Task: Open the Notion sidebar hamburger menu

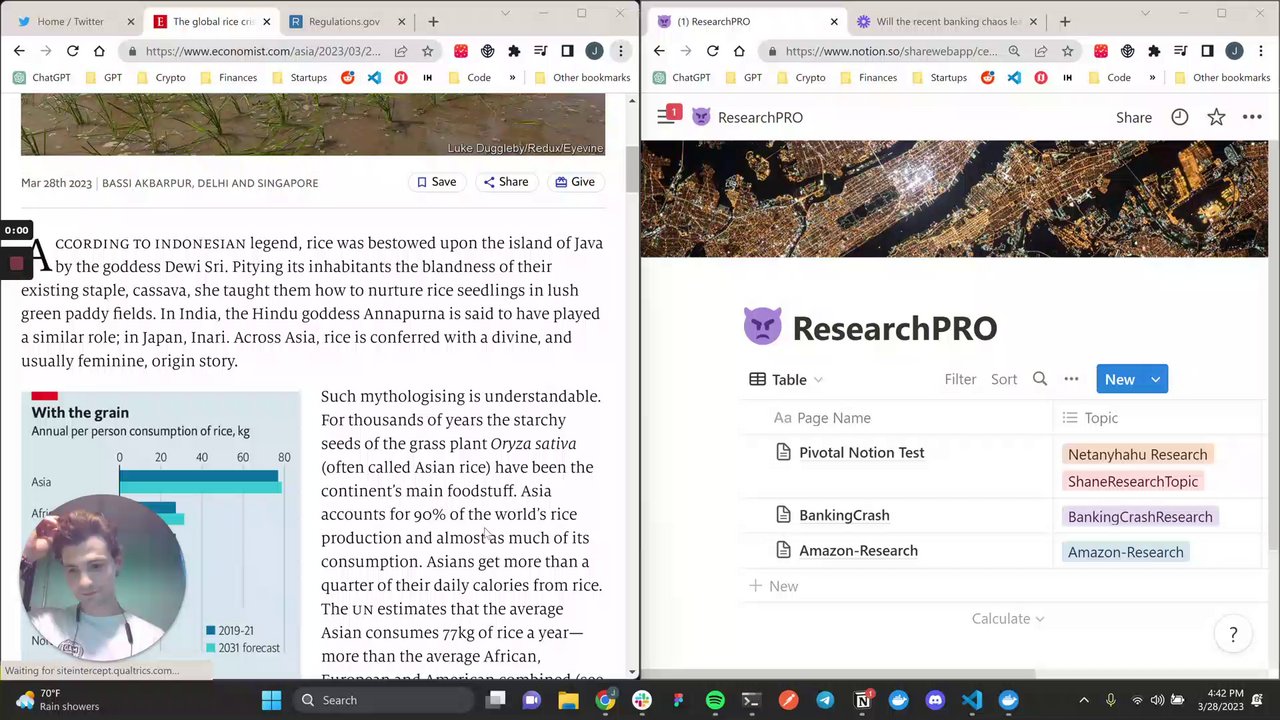Action: tap(666, 117)
